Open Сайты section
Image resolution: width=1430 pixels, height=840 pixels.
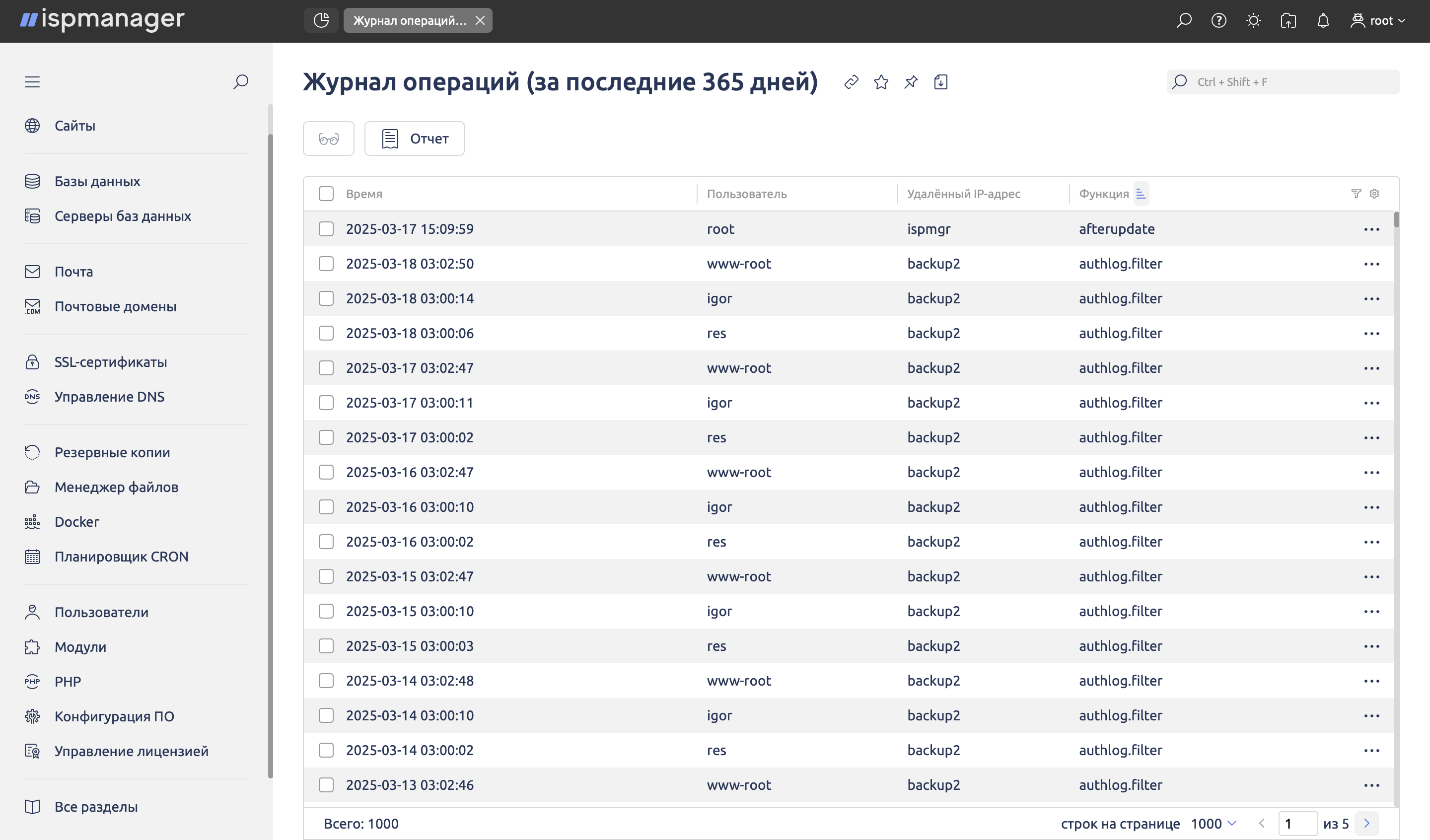(74, 126)
